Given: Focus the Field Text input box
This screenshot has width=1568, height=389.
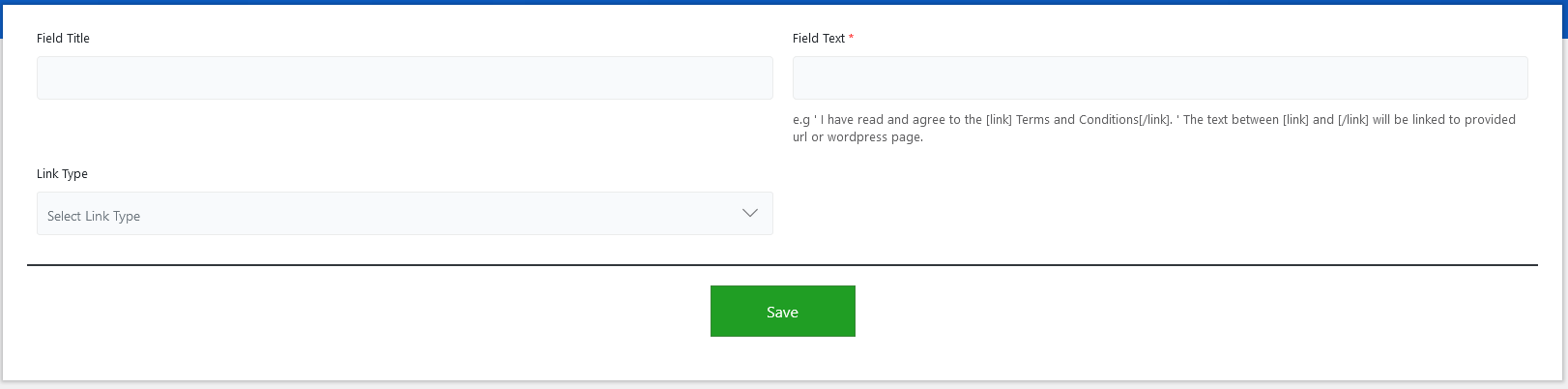Looking at the screenshot, I should pyautogui.click(x=1159, y=78).
